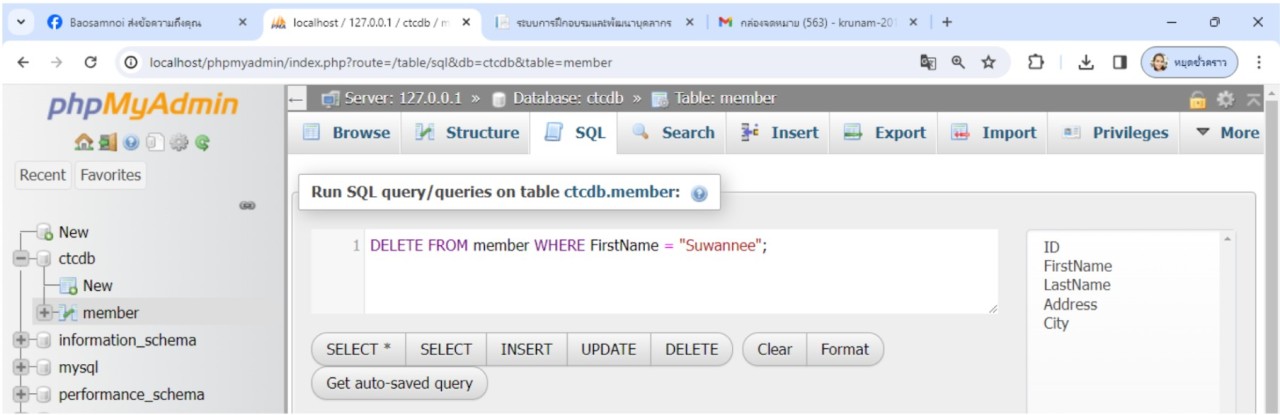Reload the navigation panel with green icon
Image resolution: width=1280 pixels, height=415 pixels.
click(202, 143)
